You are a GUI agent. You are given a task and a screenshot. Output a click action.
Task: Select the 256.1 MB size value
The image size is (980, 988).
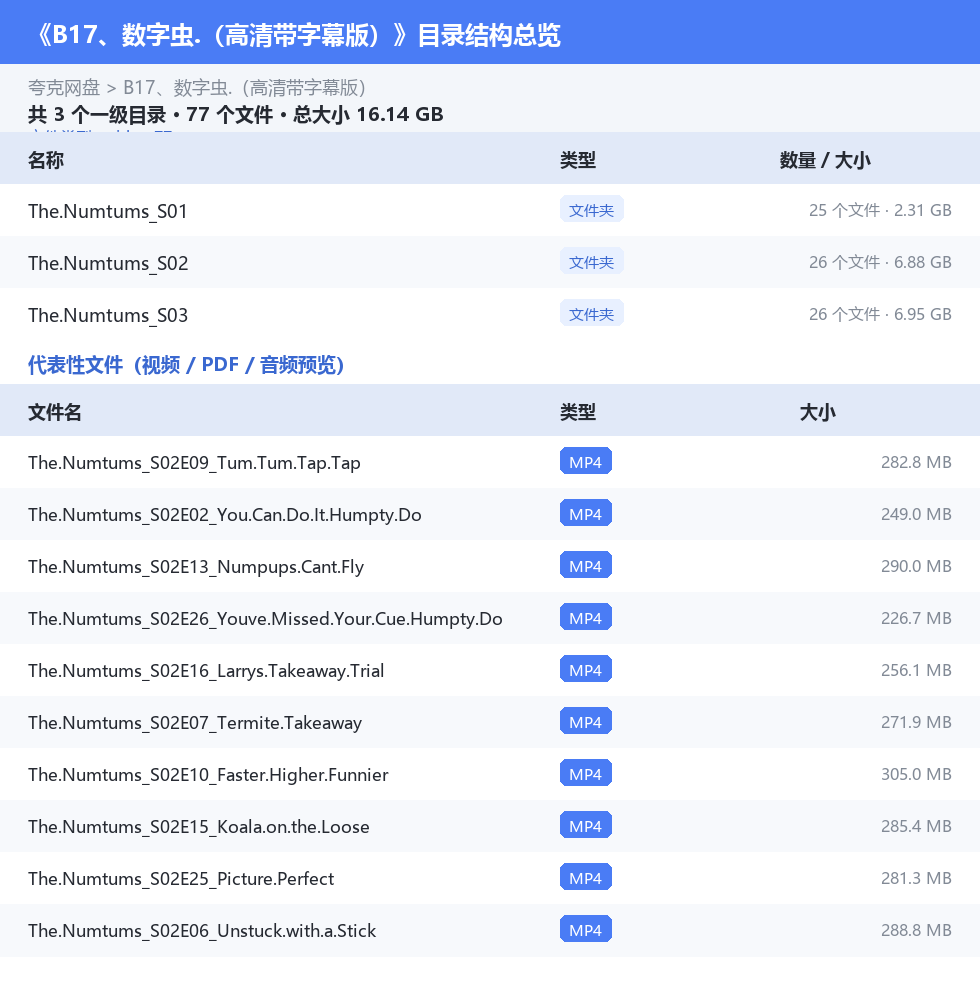tap(916, 670)
